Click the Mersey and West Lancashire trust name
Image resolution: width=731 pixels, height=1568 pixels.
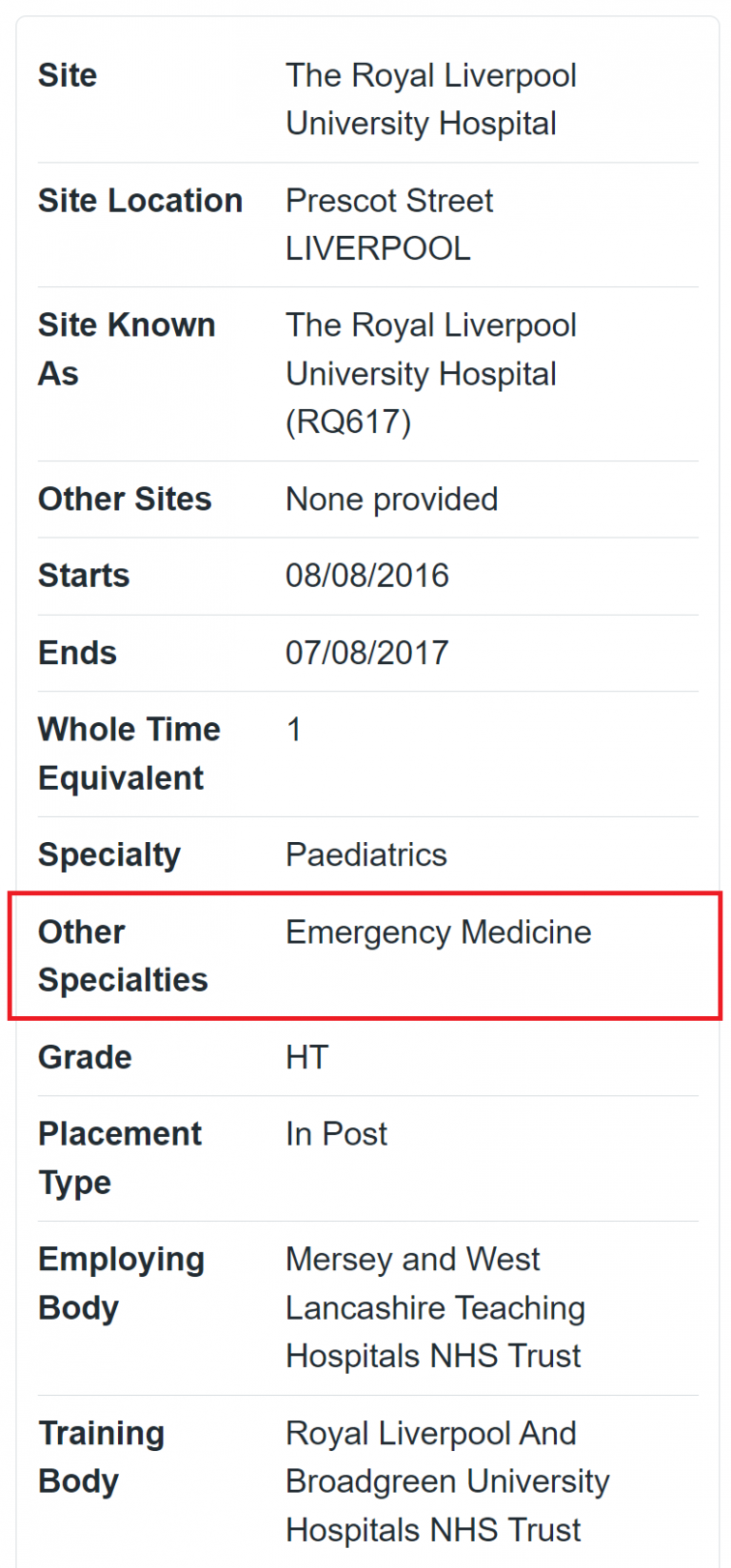434,1307
